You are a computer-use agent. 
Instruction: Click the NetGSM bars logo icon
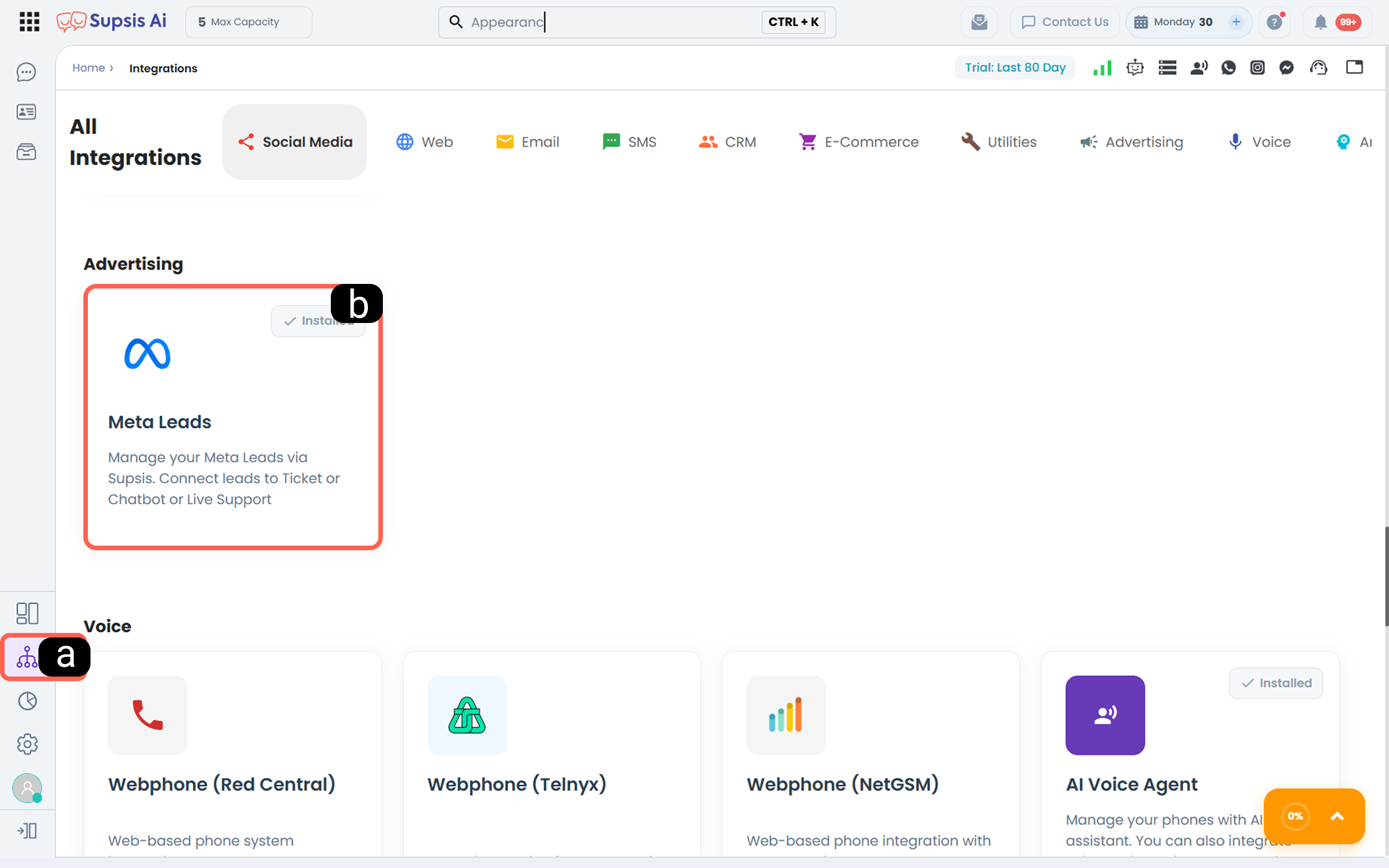pos(786,715)
